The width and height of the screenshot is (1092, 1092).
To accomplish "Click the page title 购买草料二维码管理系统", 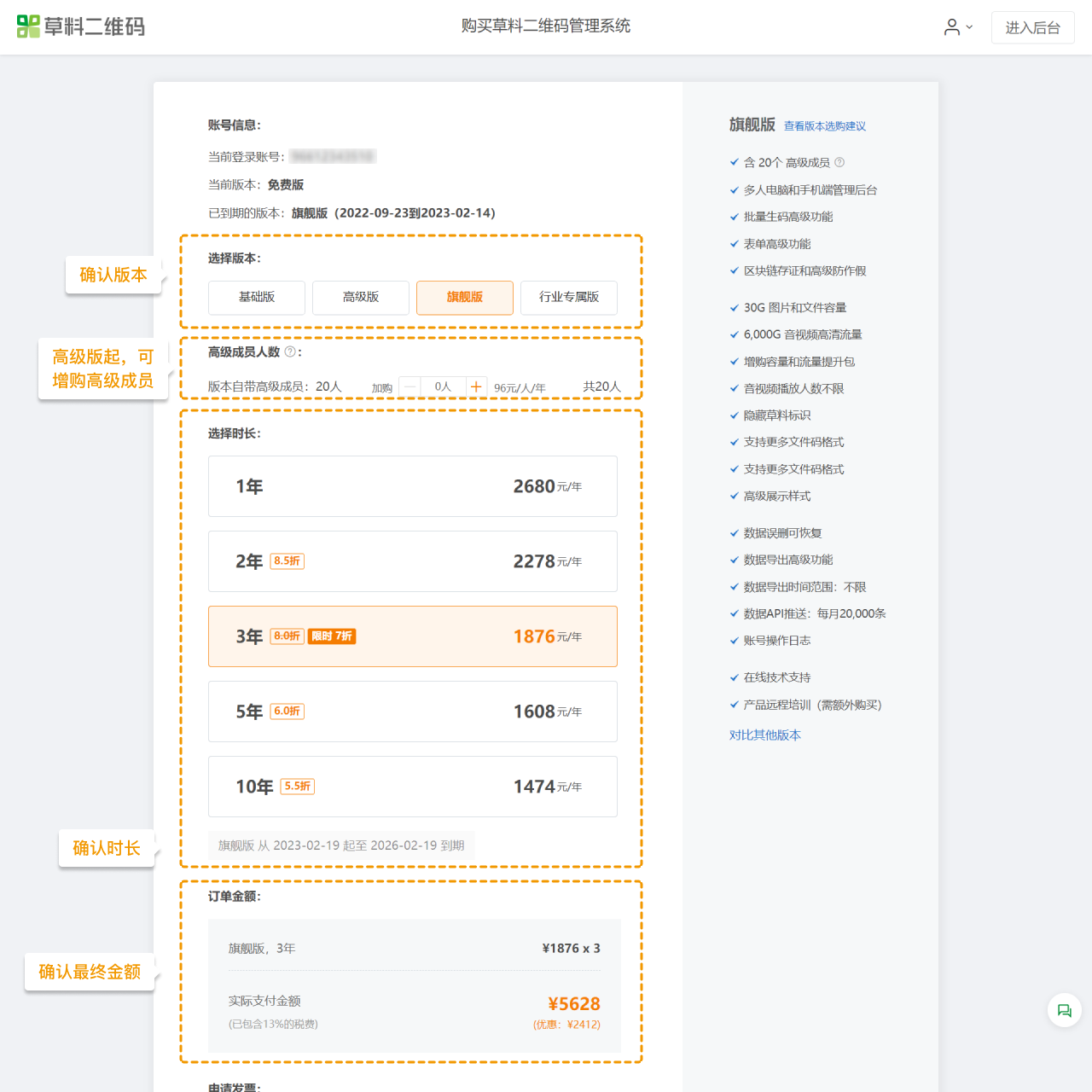I will tap(546, 26).
